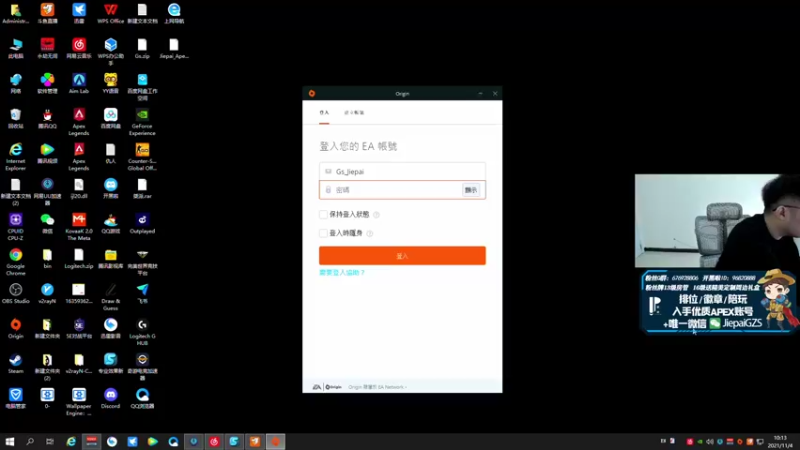The image size is (800, 450).
Task: Select the Gs.zip file on desktop
Action: coord(142,49)
